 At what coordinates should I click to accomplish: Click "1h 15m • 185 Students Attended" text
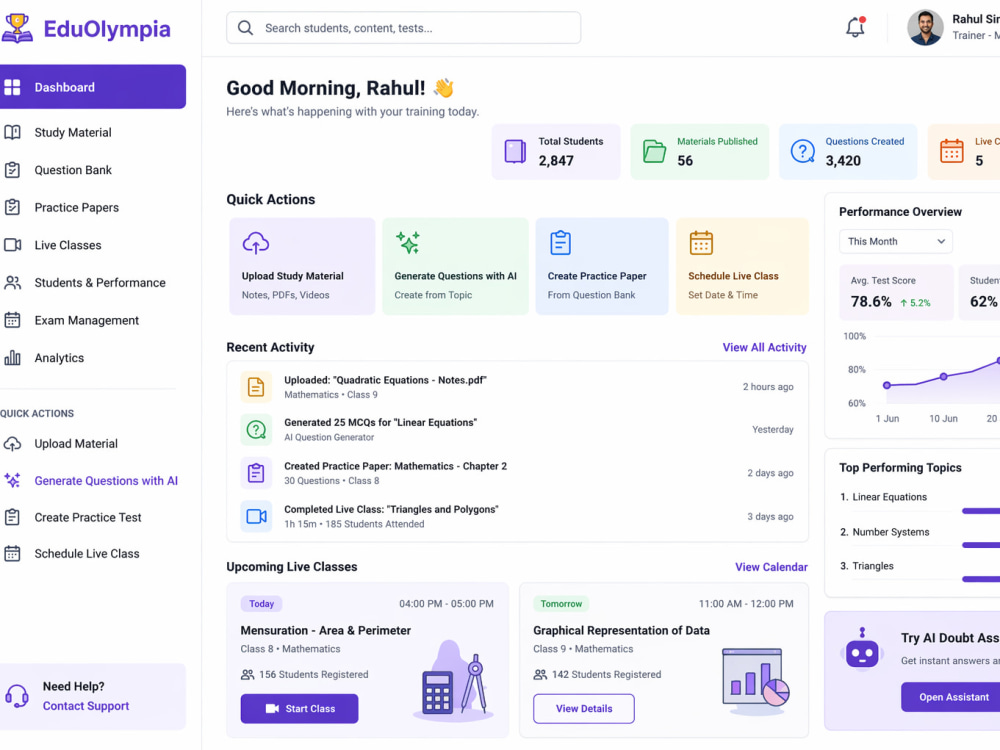tap(354, 524)
